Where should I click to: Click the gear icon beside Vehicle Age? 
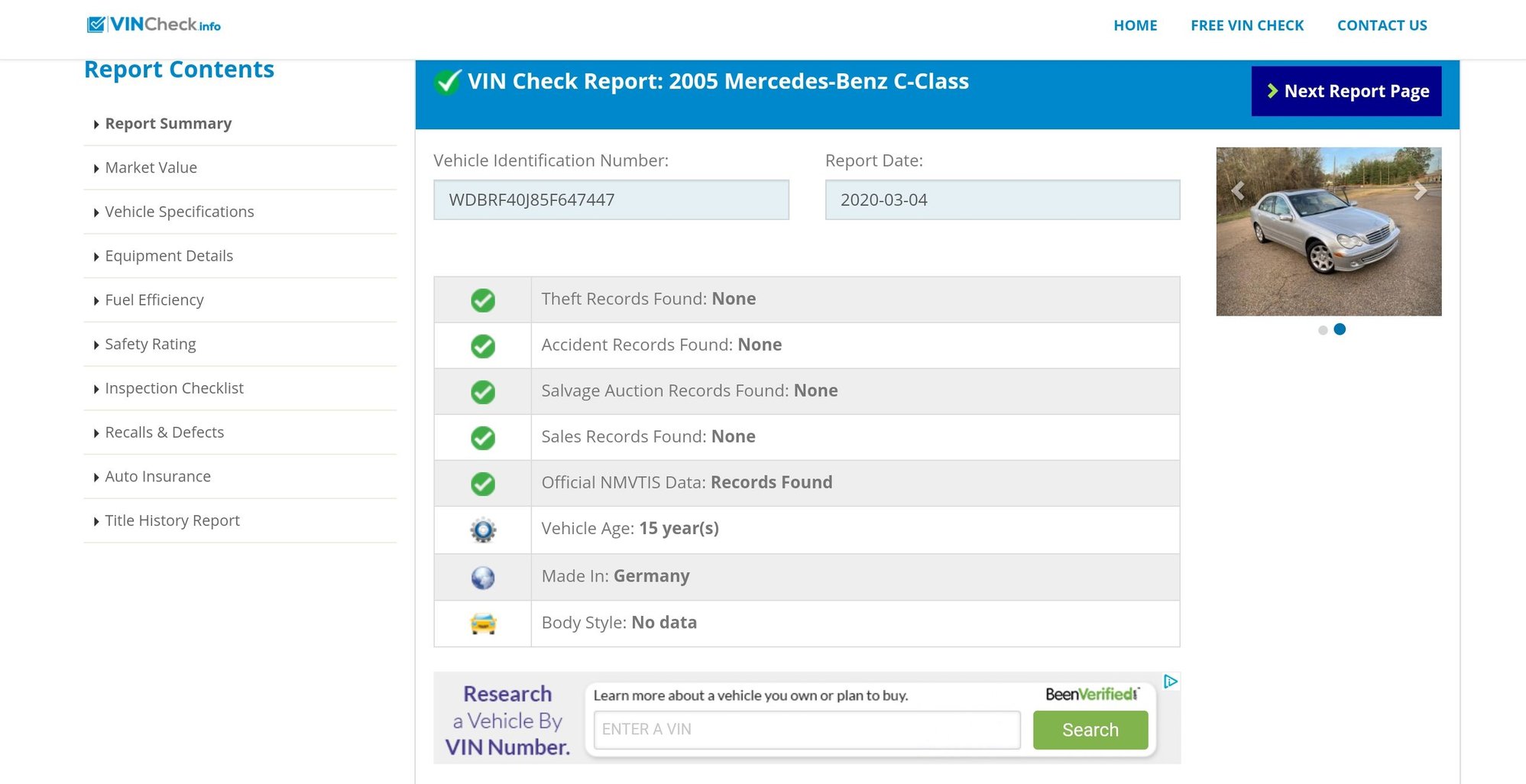pos(483,530)
